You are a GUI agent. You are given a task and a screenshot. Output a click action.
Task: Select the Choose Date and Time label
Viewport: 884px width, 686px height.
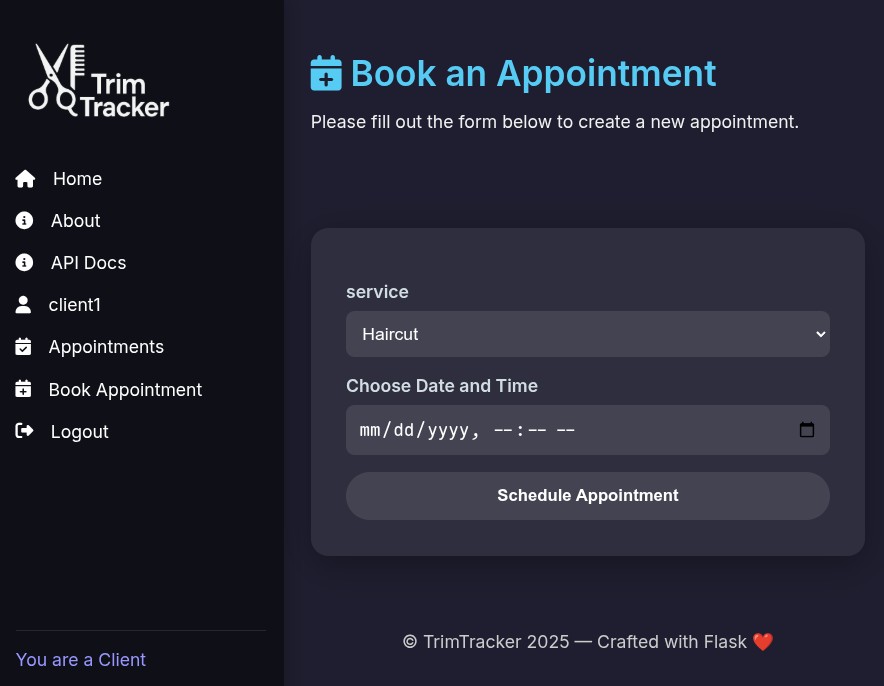coord(442,385)
